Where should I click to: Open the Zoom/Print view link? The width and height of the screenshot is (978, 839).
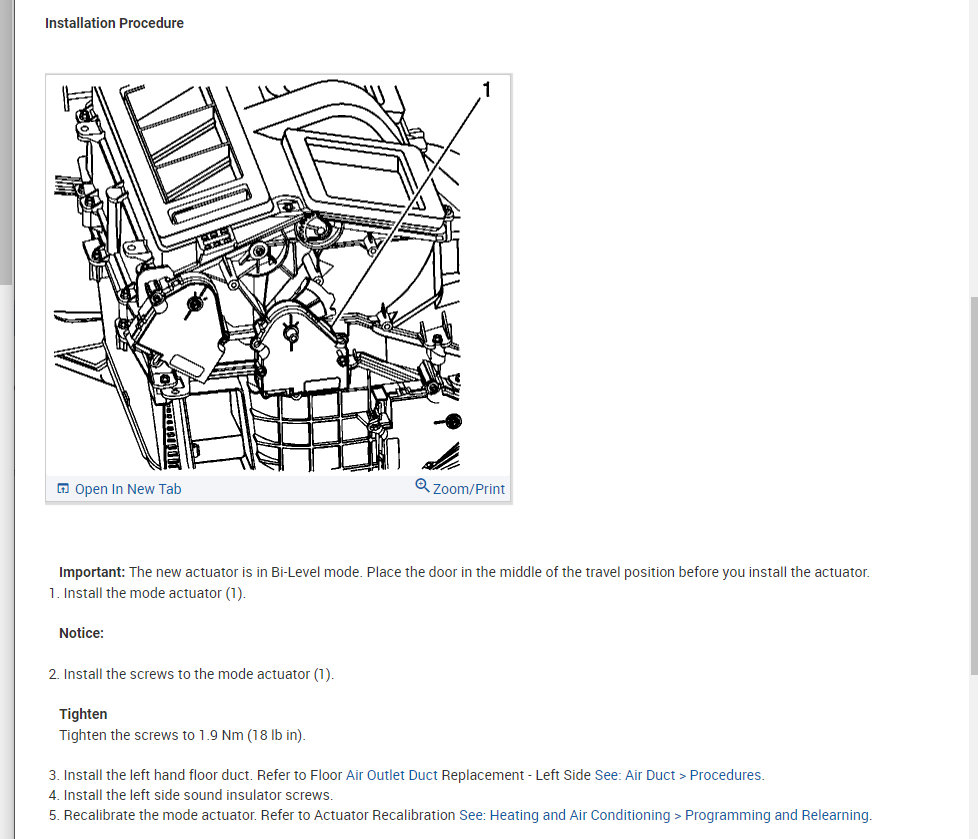coord(468,489)
